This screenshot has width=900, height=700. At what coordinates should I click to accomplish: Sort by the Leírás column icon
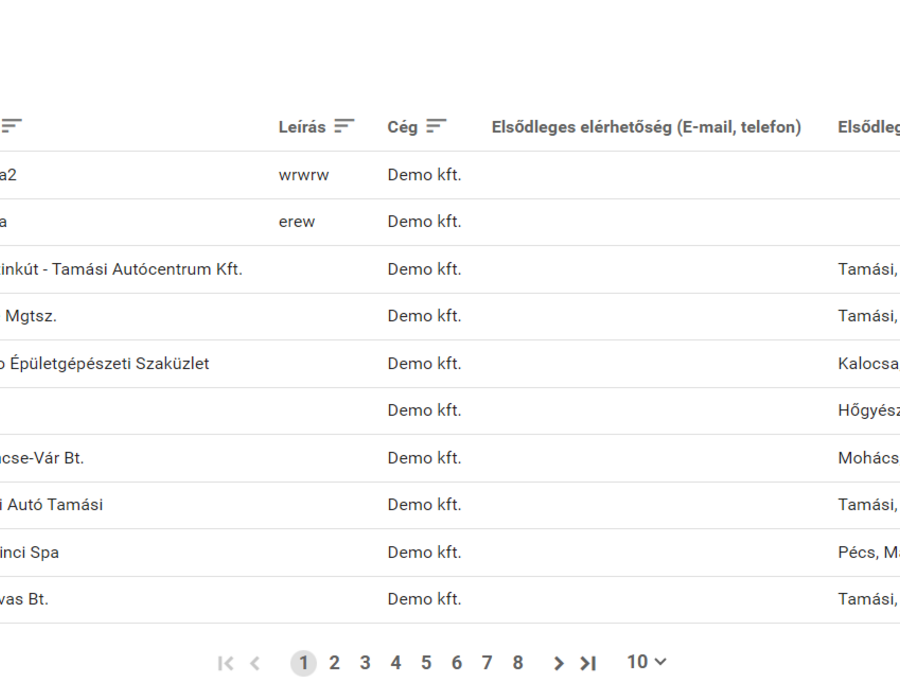[344, 126]
